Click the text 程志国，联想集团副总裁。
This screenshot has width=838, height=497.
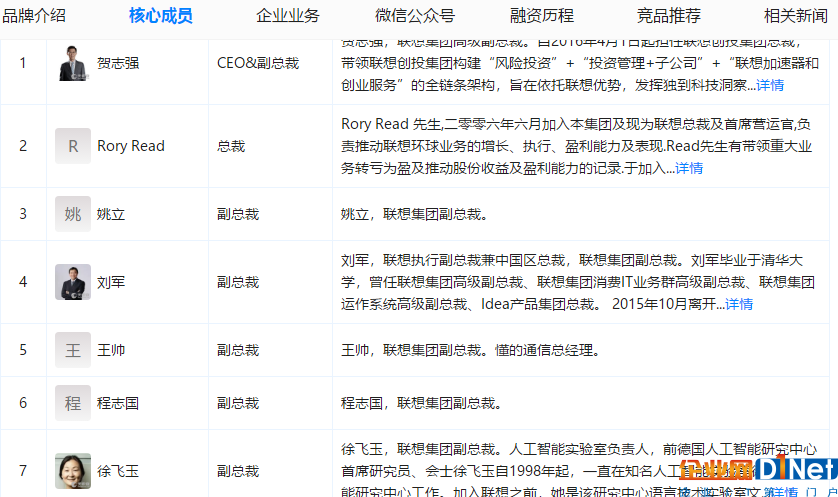coord(421,403)
